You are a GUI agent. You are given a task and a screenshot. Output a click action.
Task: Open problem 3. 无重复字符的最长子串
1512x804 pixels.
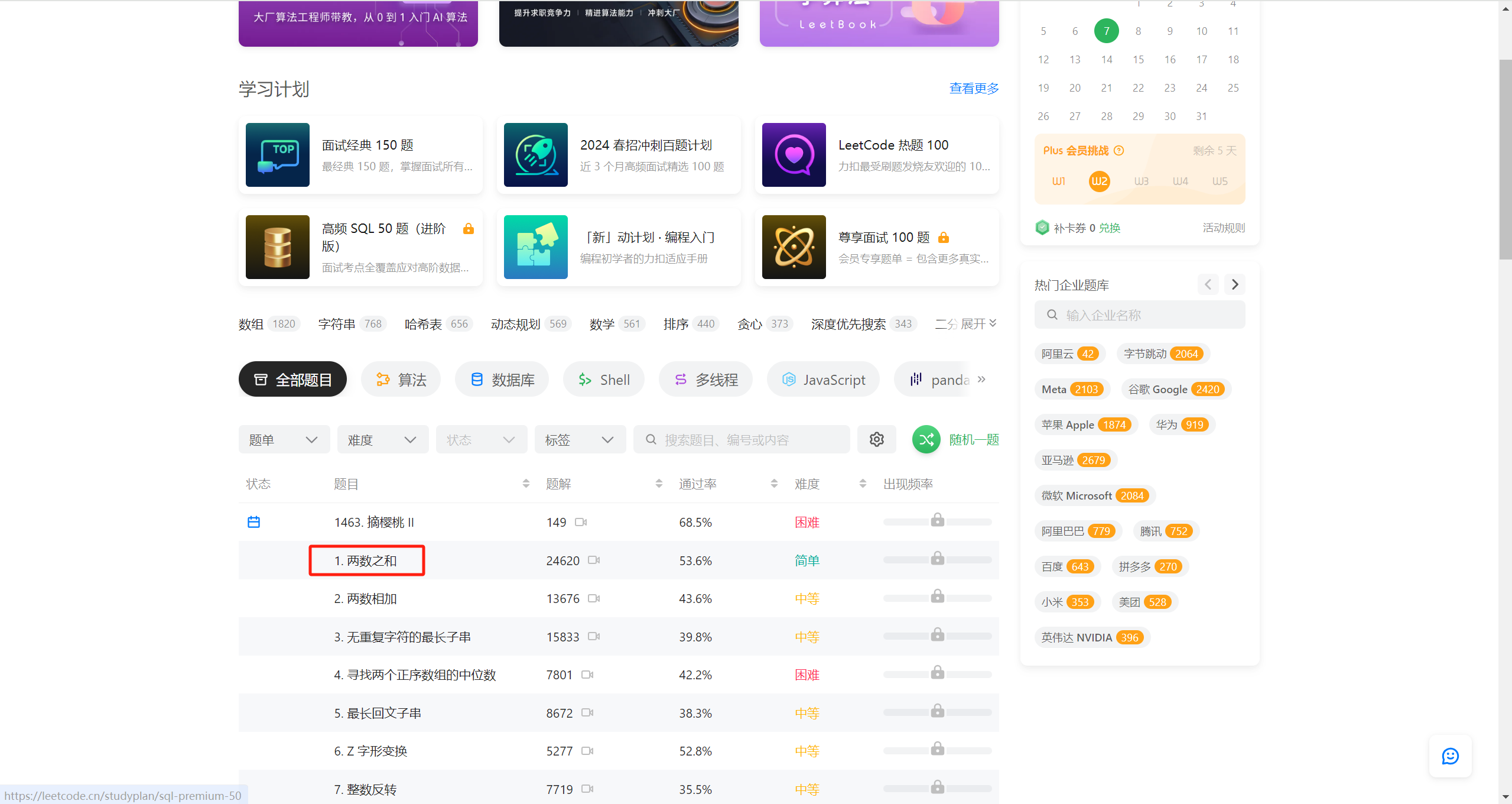click(x=402, y=637)
